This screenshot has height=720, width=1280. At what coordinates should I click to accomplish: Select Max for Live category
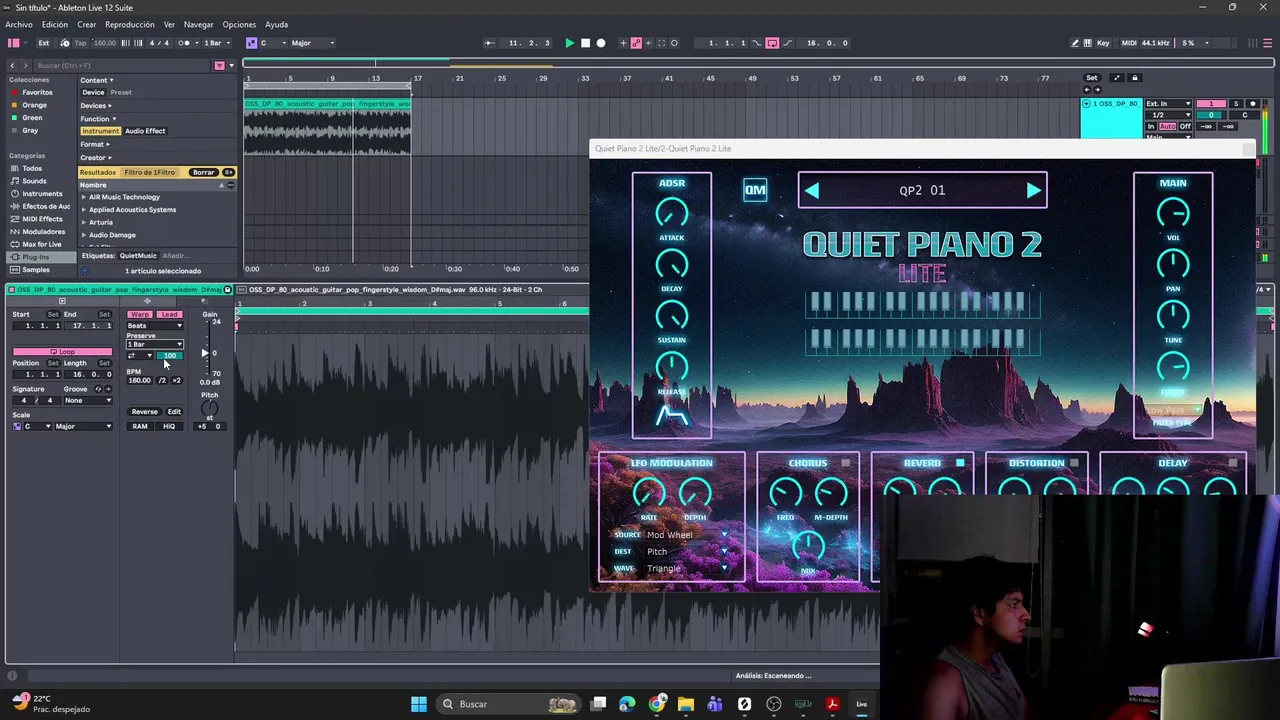[x=42, y=244]
